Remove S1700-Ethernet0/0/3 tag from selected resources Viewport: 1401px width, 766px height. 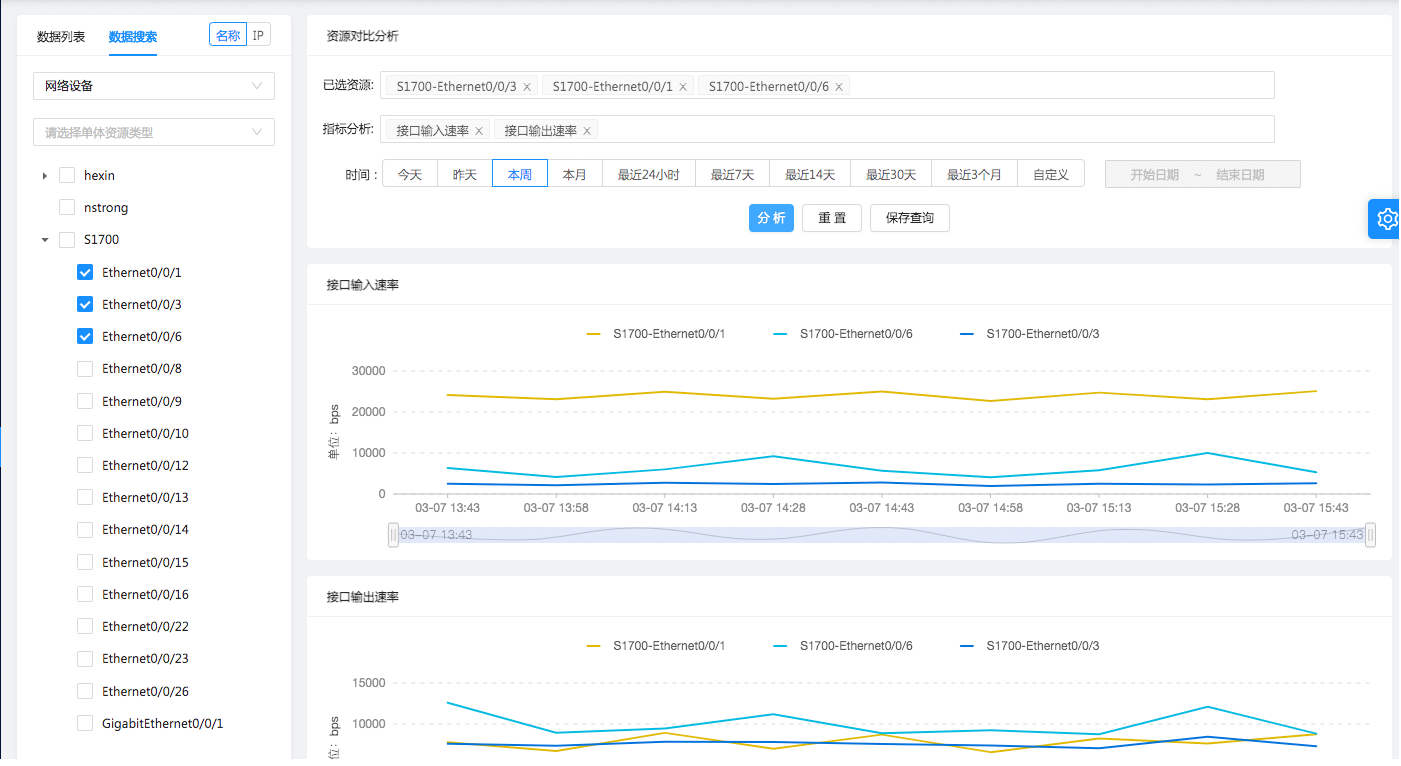click(x=527, y=87)
